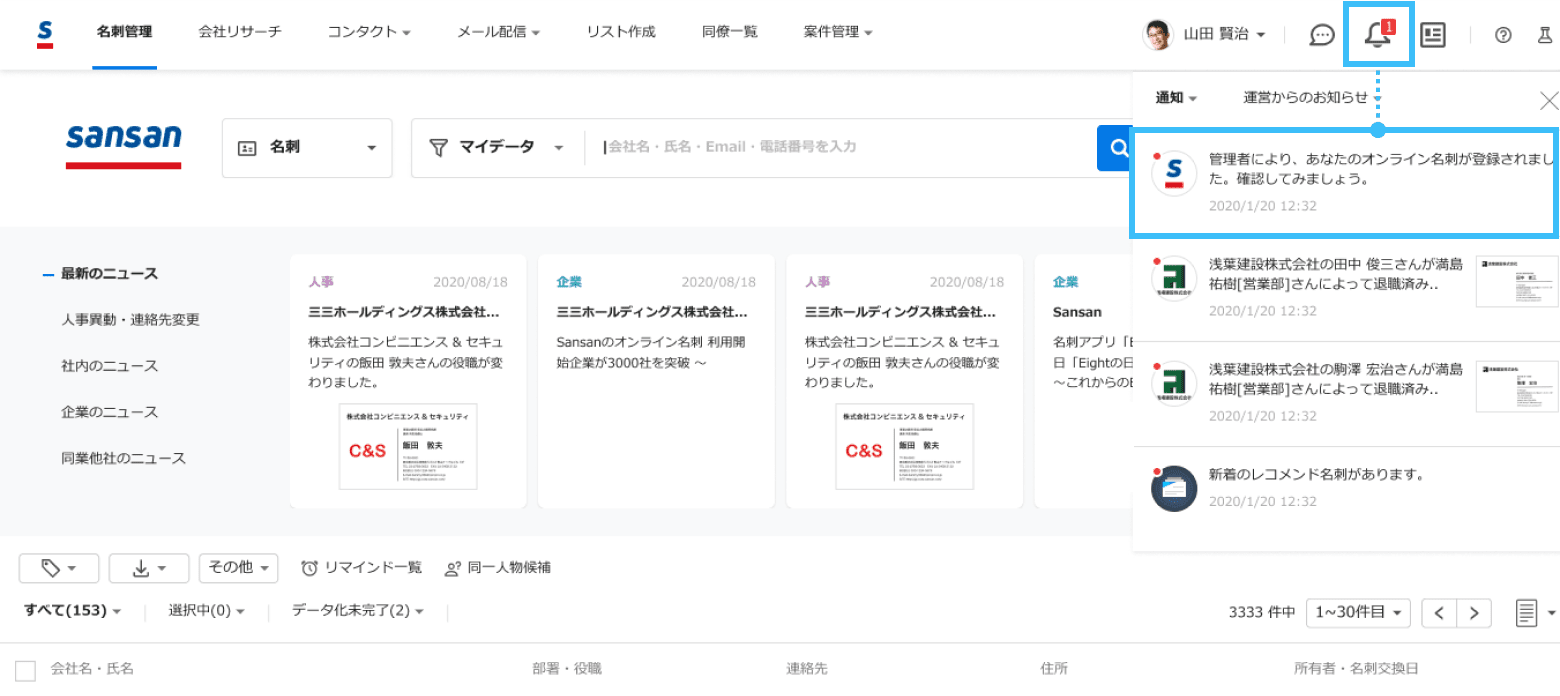Click the blue search magnifier button
Screen dimensions: 1560x696
(x=1114, y=148)
